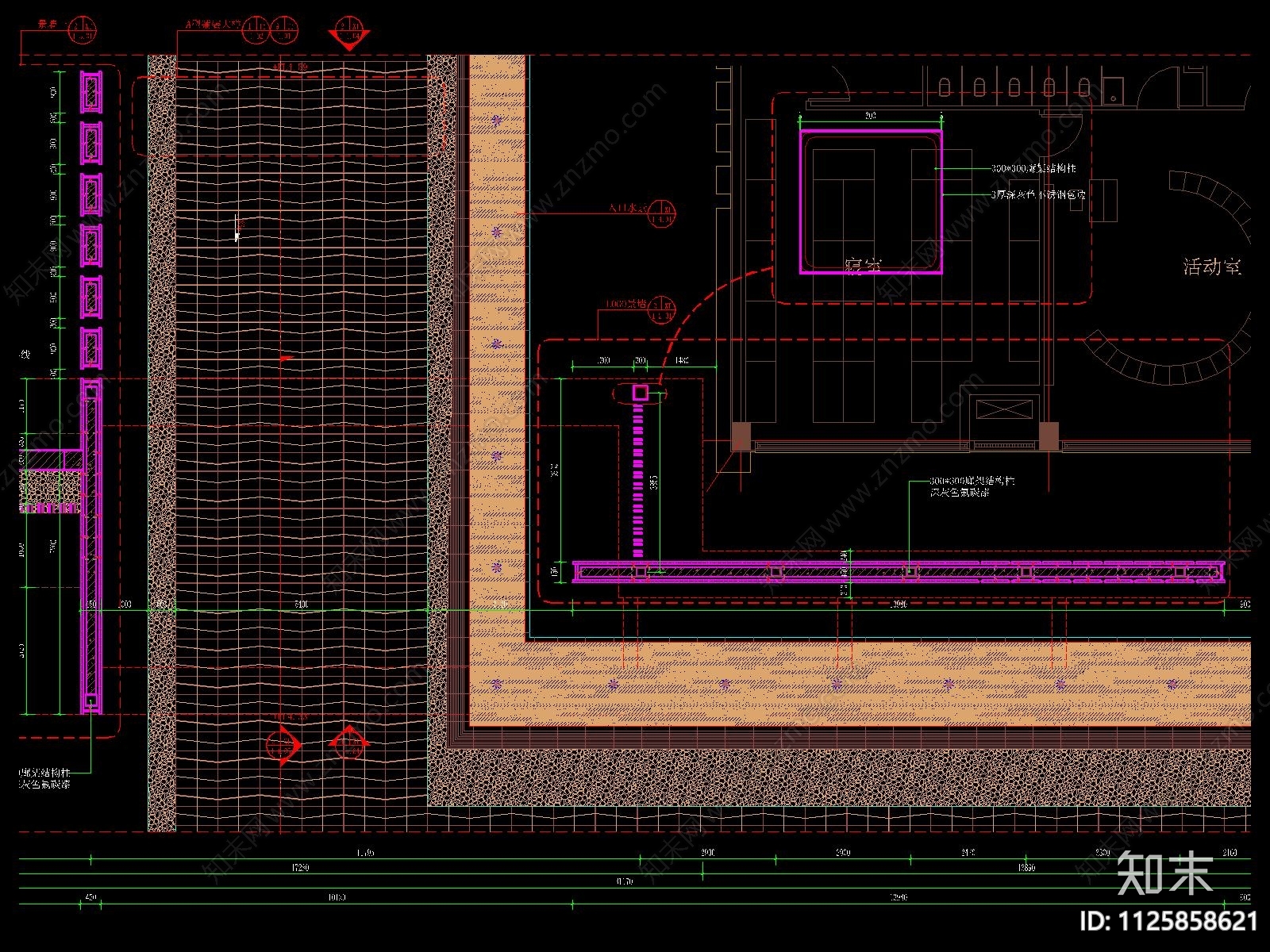The height and width of the screenshot is (952, 1270).
Task: Select the 浅灰色氟碳漆 annotation at bottom left
Action: pos(45,784)
